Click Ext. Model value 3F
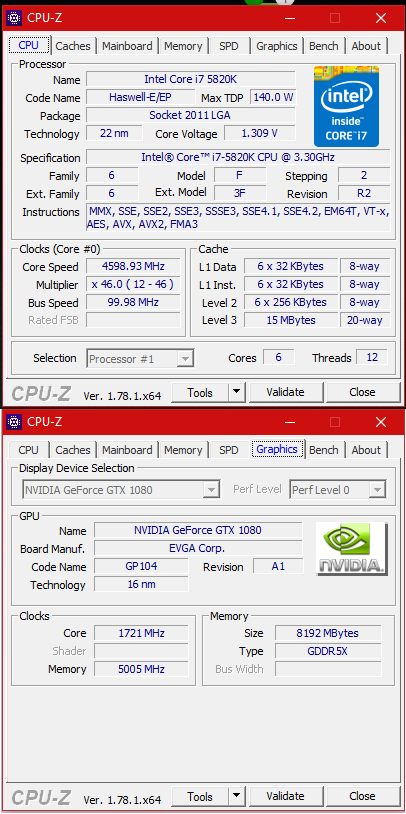Screen dimensions: 406x814 tap(240, 193)
